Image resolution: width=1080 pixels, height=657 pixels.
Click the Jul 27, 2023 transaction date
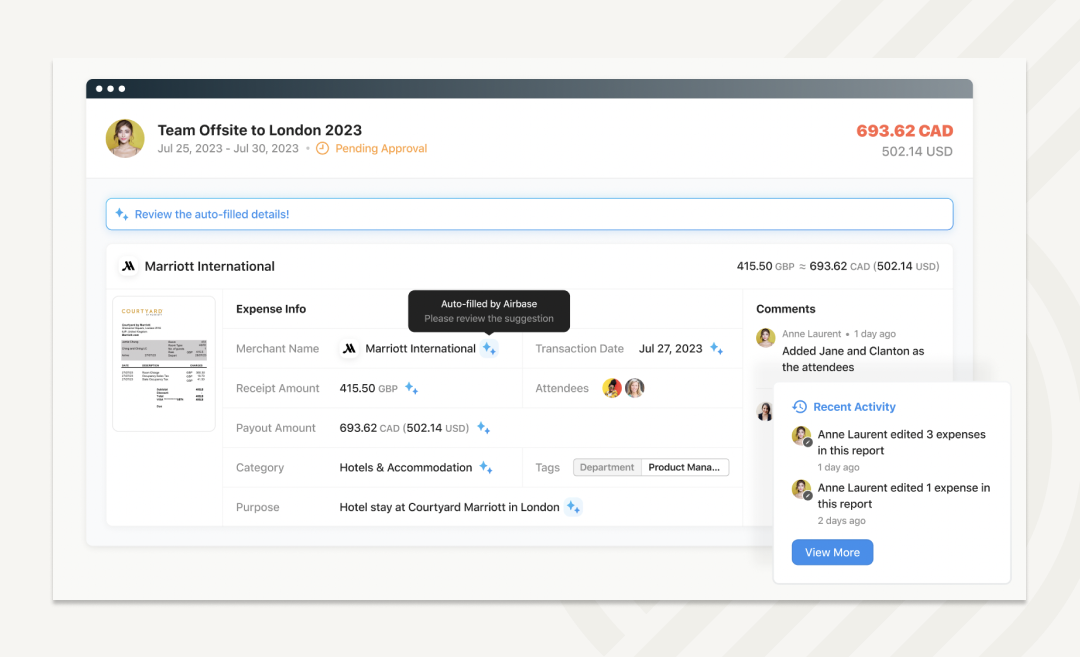[x=670, y=348]
